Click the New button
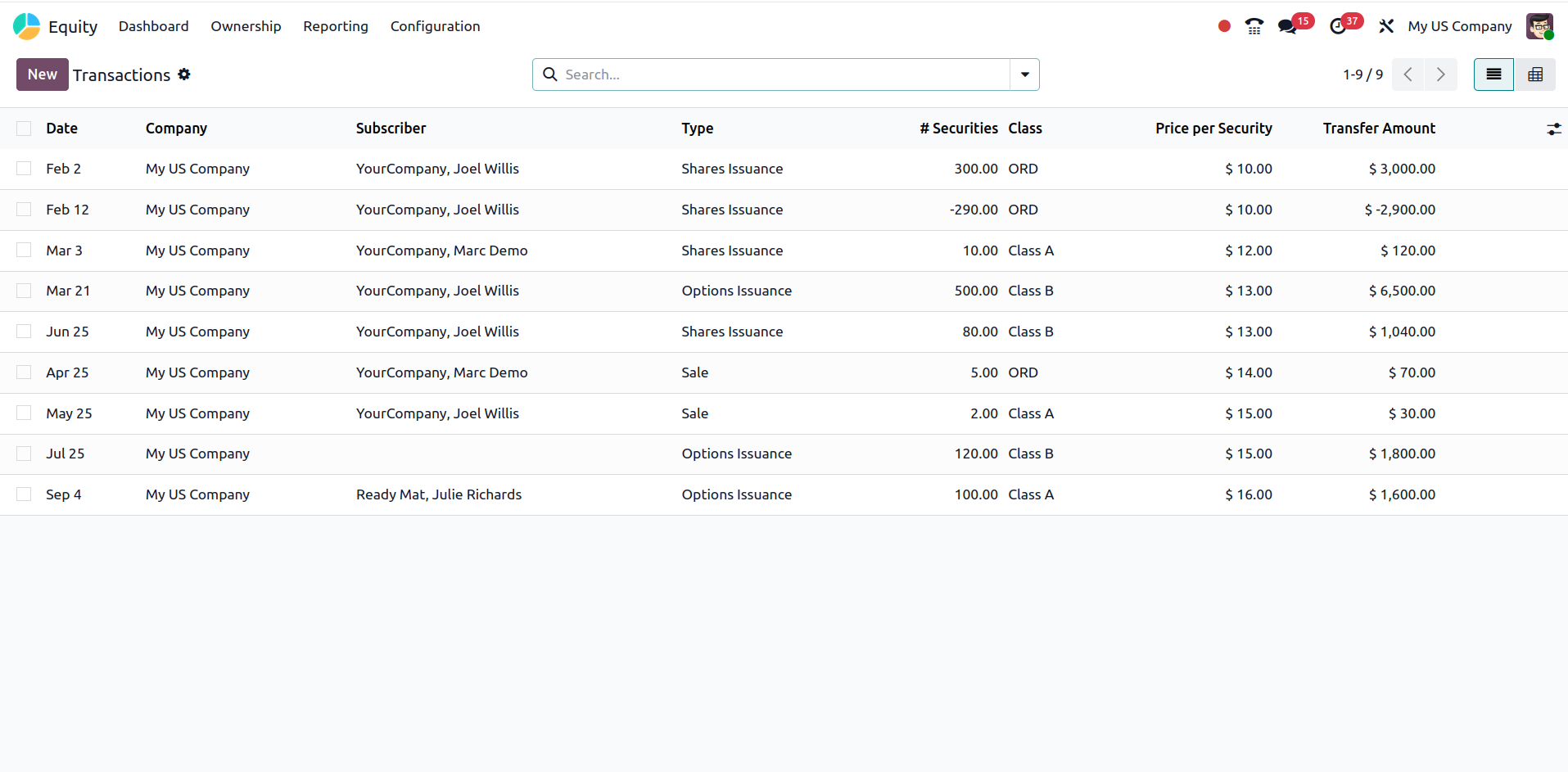 pos(42,74)
